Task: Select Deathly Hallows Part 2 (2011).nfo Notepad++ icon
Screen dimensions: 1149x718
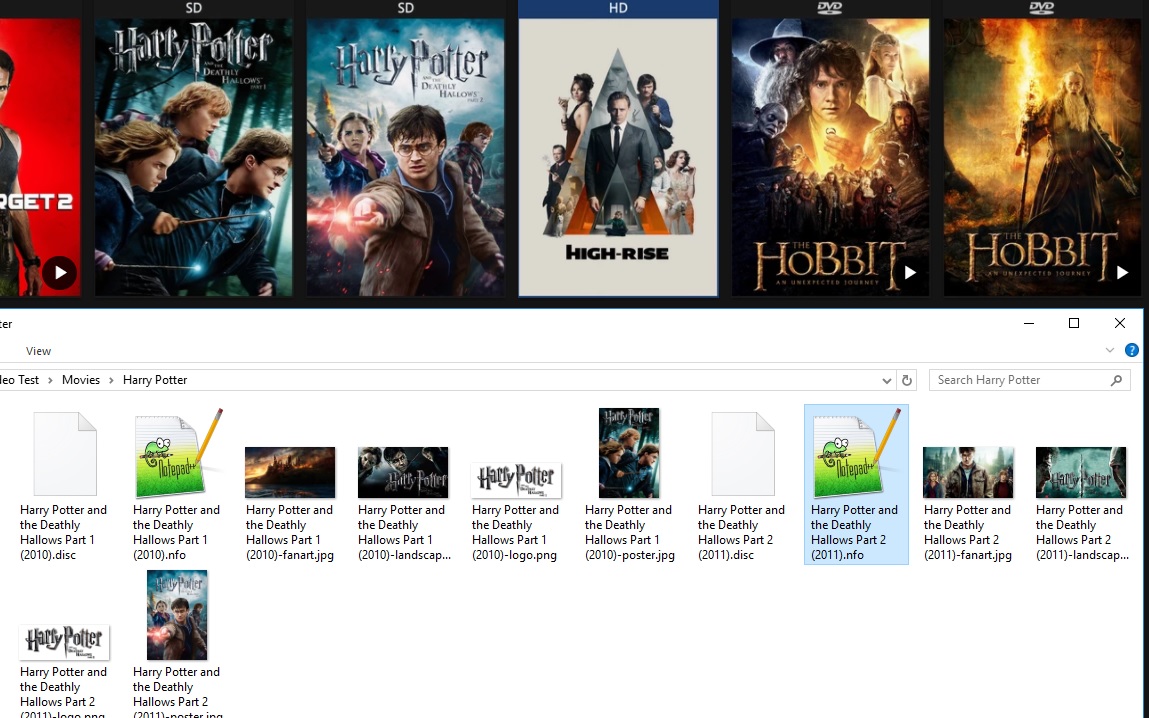Action: [856, 454]
